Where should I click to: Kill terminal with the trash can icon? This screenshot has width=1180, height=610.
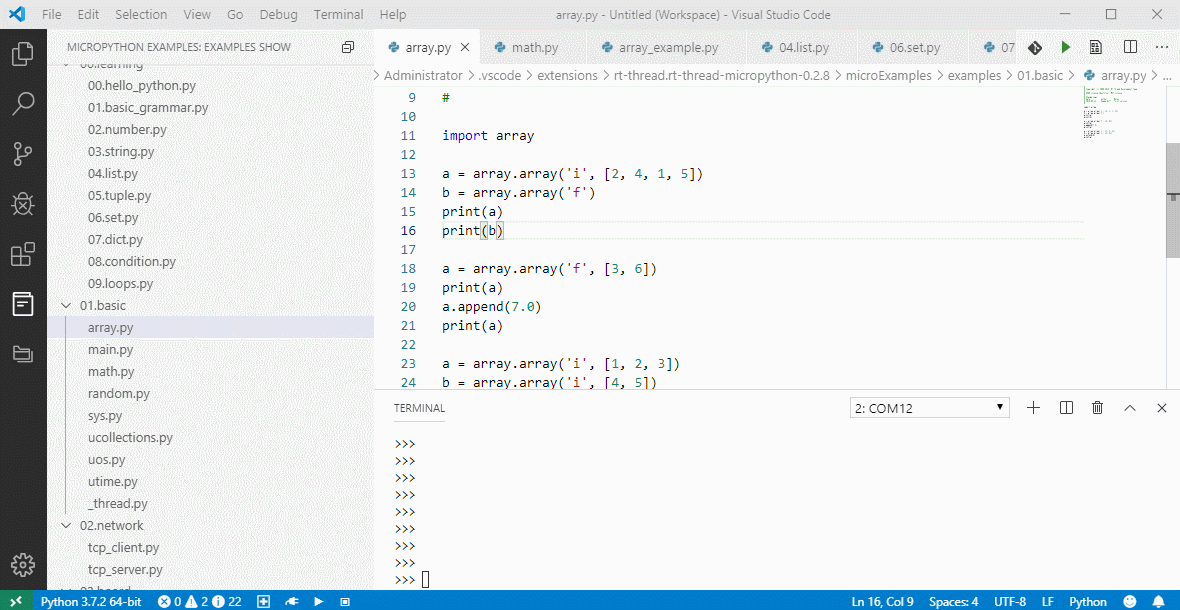(x=1098, y=408)
